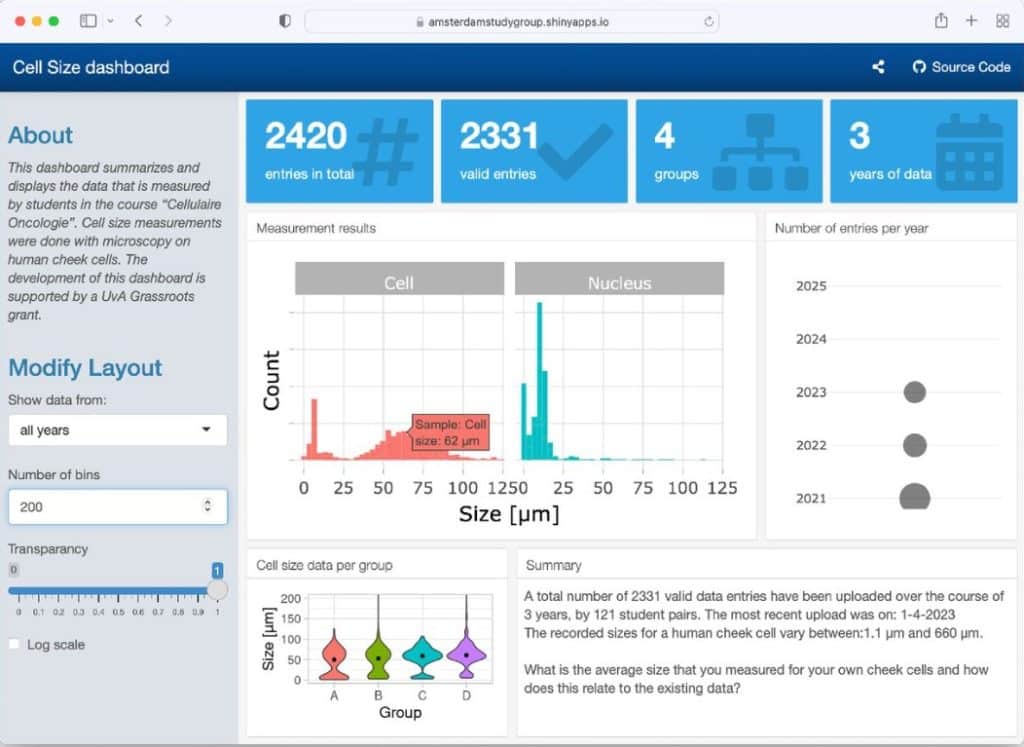Expand the sidebar menu chevron next to sidebar icon
Screen dimensions: 1024x747
tap(109, 21)
